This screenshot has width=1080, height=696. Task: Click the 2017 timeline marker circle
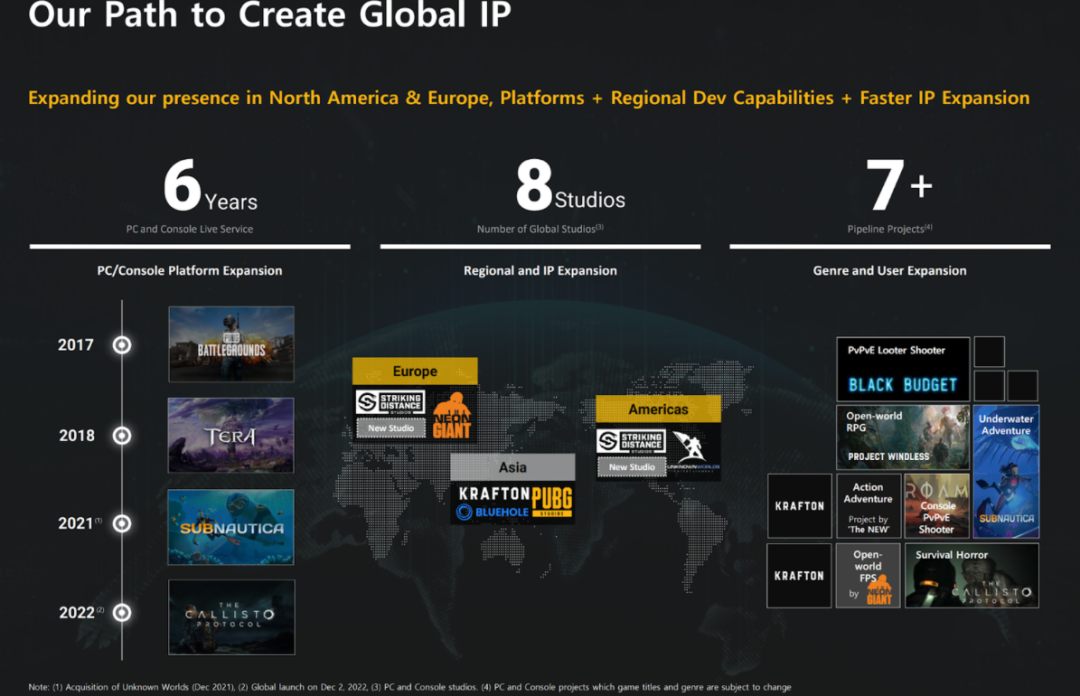(122, 345)
